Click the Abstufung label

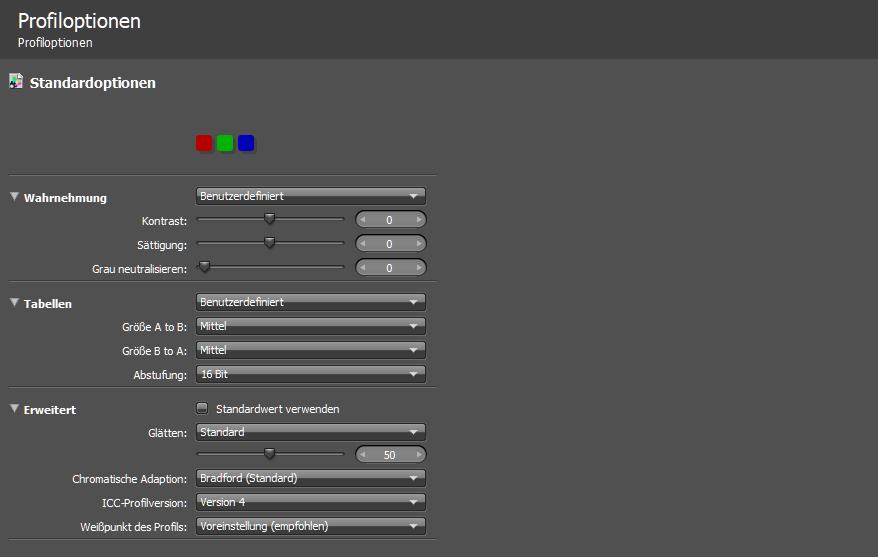pos(160,375)
